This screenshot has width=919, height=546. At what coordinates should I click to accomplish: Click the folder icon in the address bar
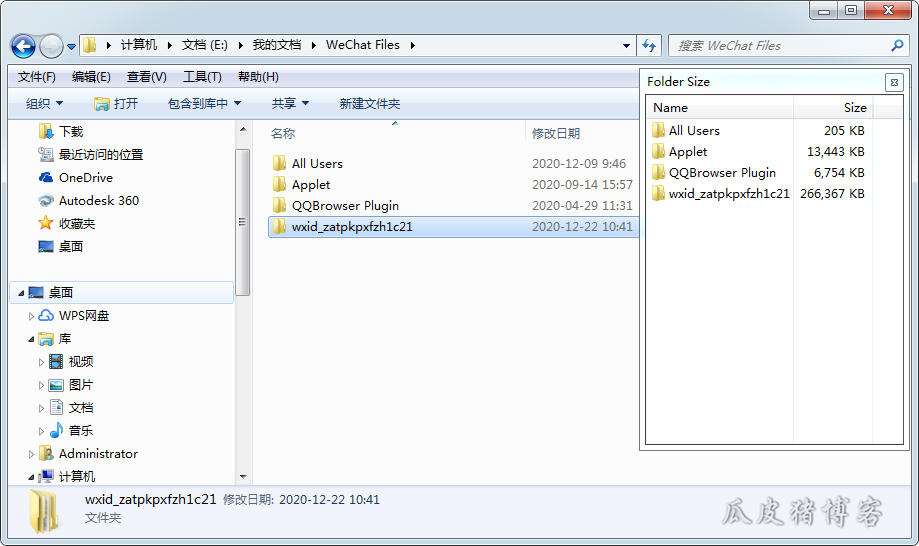pos(90,45)
